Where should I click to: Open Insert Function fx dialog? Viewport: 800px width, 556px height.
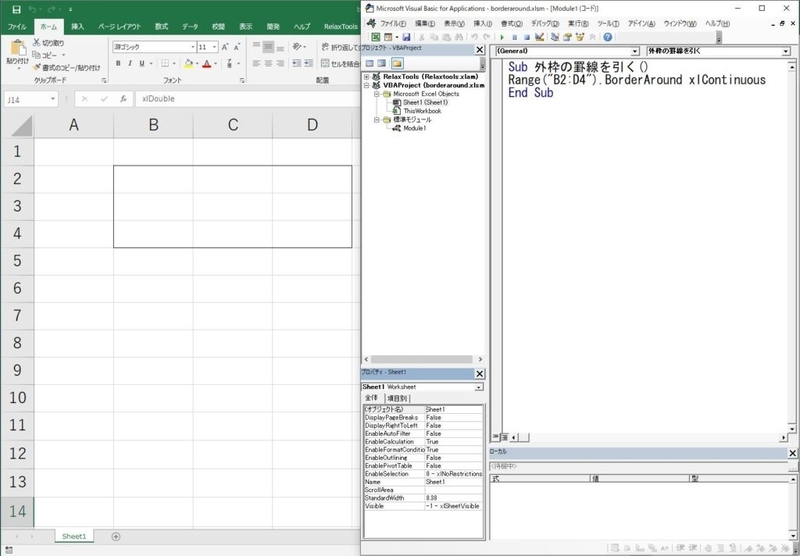click(123, 99)
